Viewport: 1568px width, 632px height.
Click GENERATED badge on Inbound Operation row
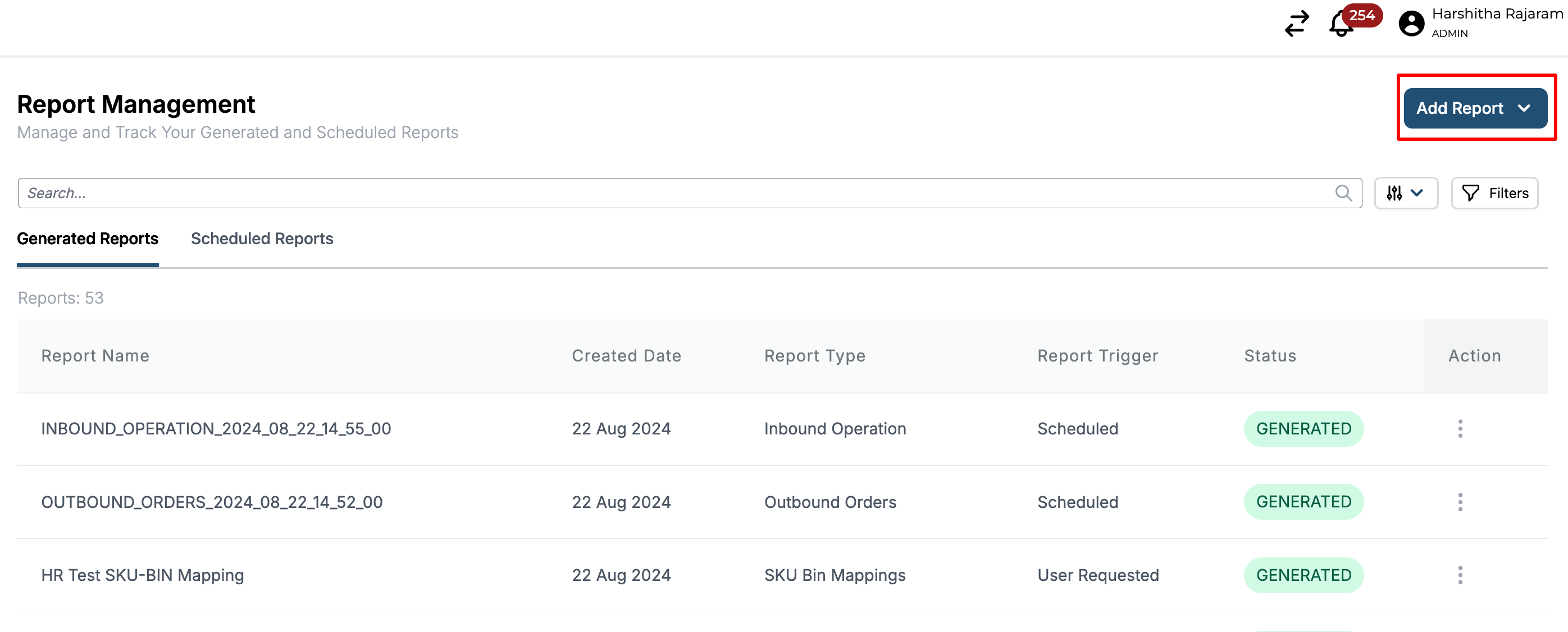coord(1303,428)
